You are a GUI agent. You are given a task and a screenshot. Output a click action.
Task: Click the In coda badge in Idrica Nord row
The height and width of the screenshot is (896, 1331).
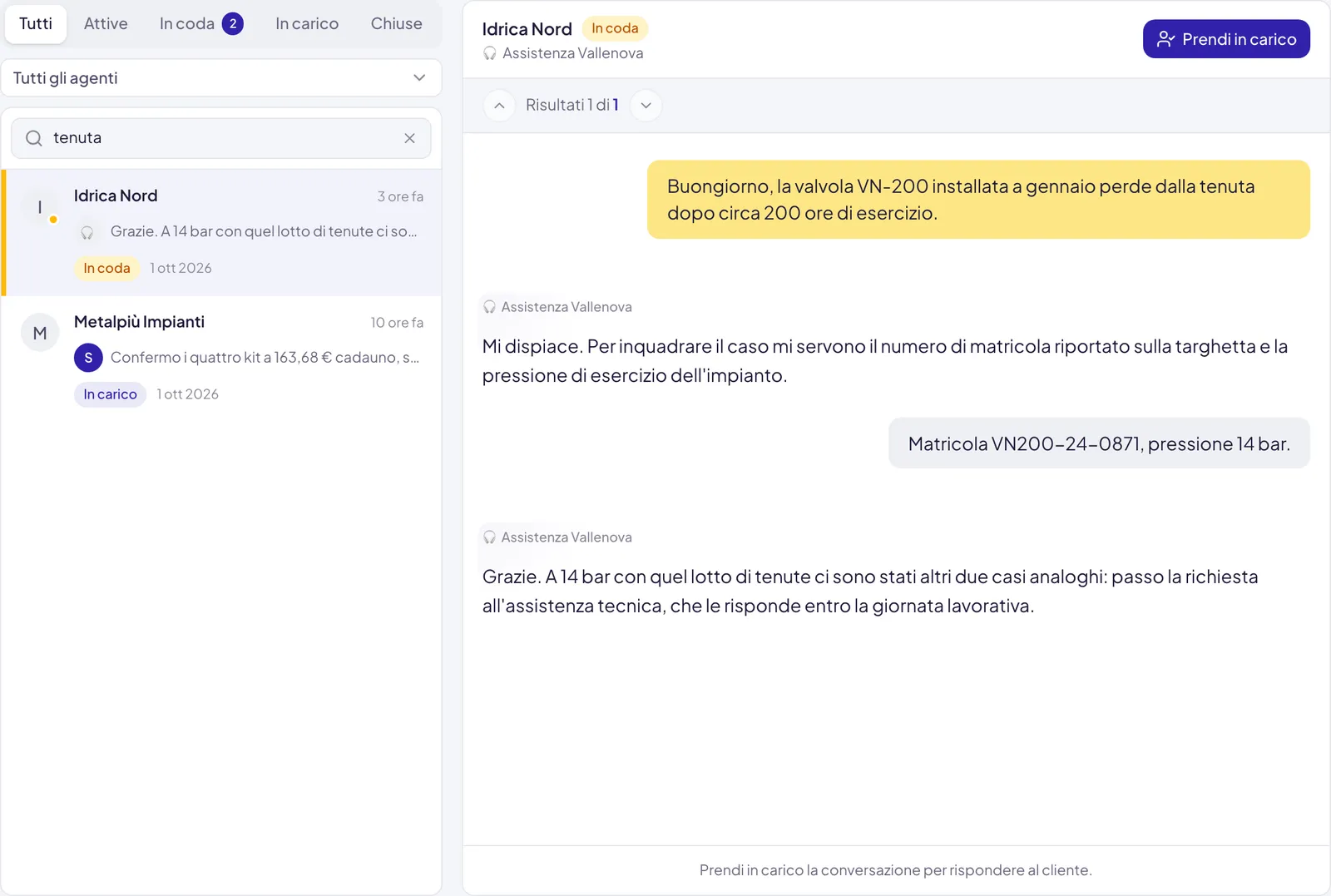[x=106, y=268]
